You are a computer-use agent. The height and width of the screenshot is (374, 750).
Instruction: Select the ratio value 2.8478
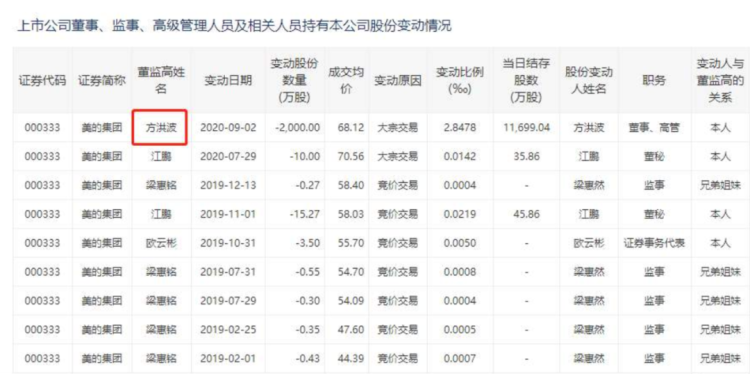pyautogui.click(x=460, y=128)
